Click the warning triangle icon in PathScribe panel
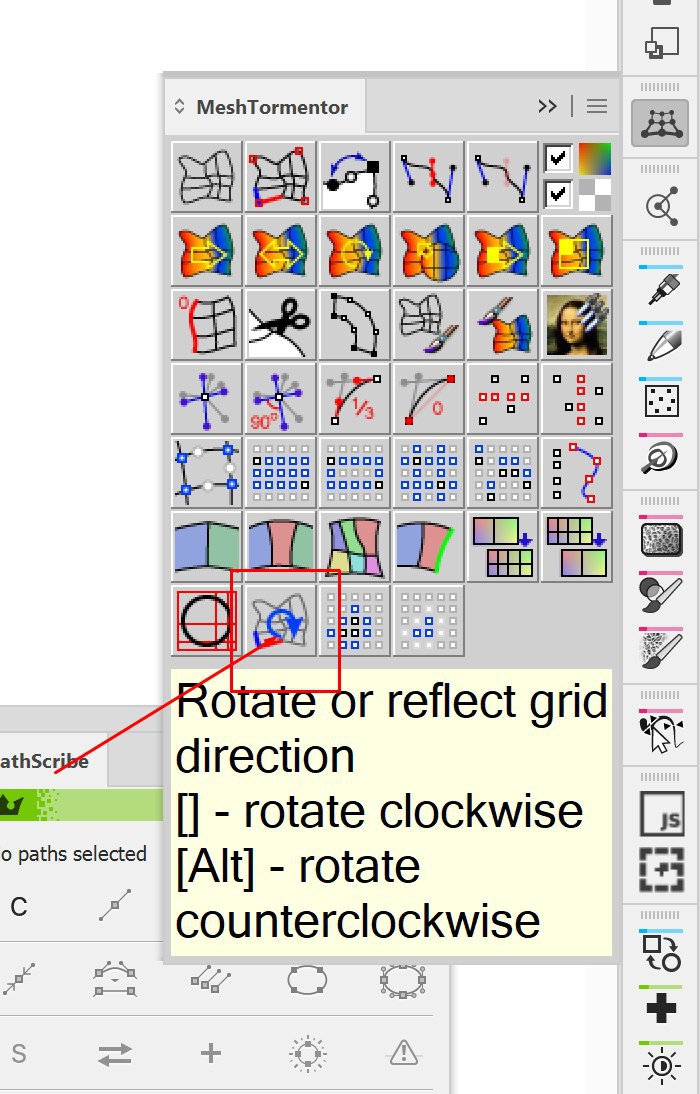 (x=403, y=1052)
